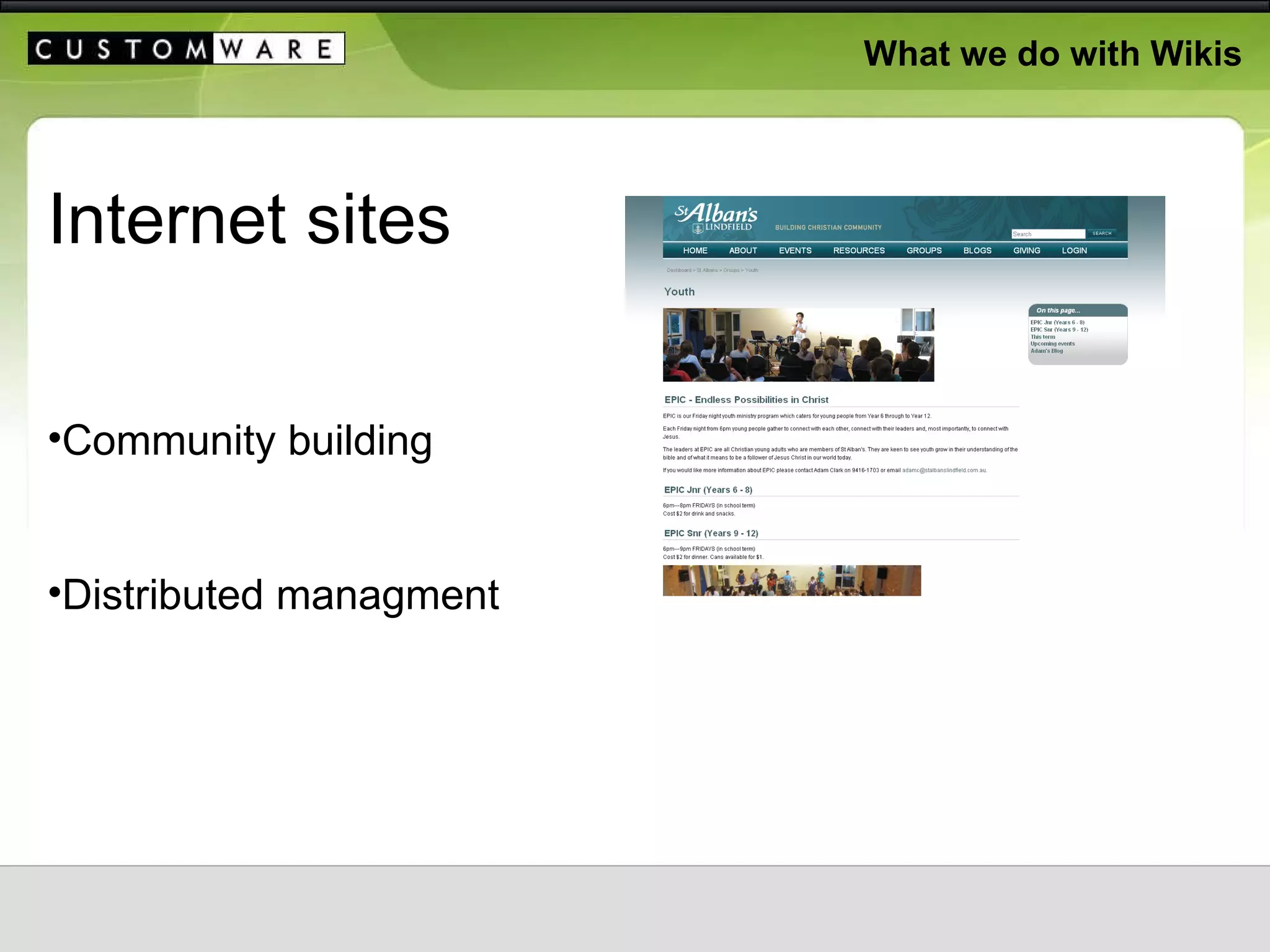The image size is (1270, 952).
Task: Click the Community building bullet
Action: [x=241, y=441]
